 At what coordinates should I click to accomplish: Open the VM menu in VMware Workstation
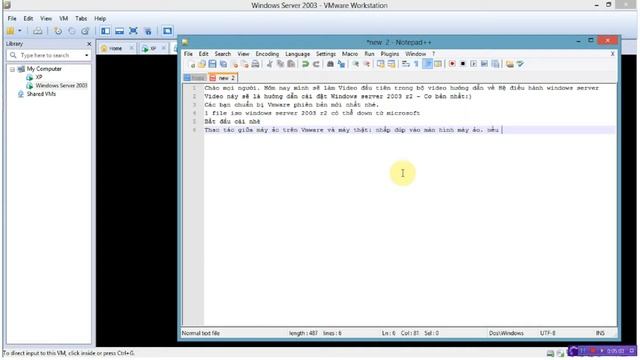[64, 18]
